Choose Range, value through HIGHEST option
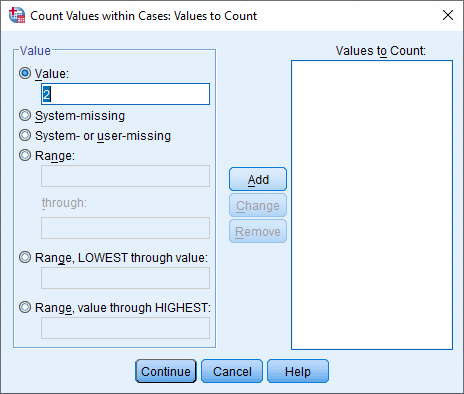Screen dimensions: 464x394 click(25, 307)
